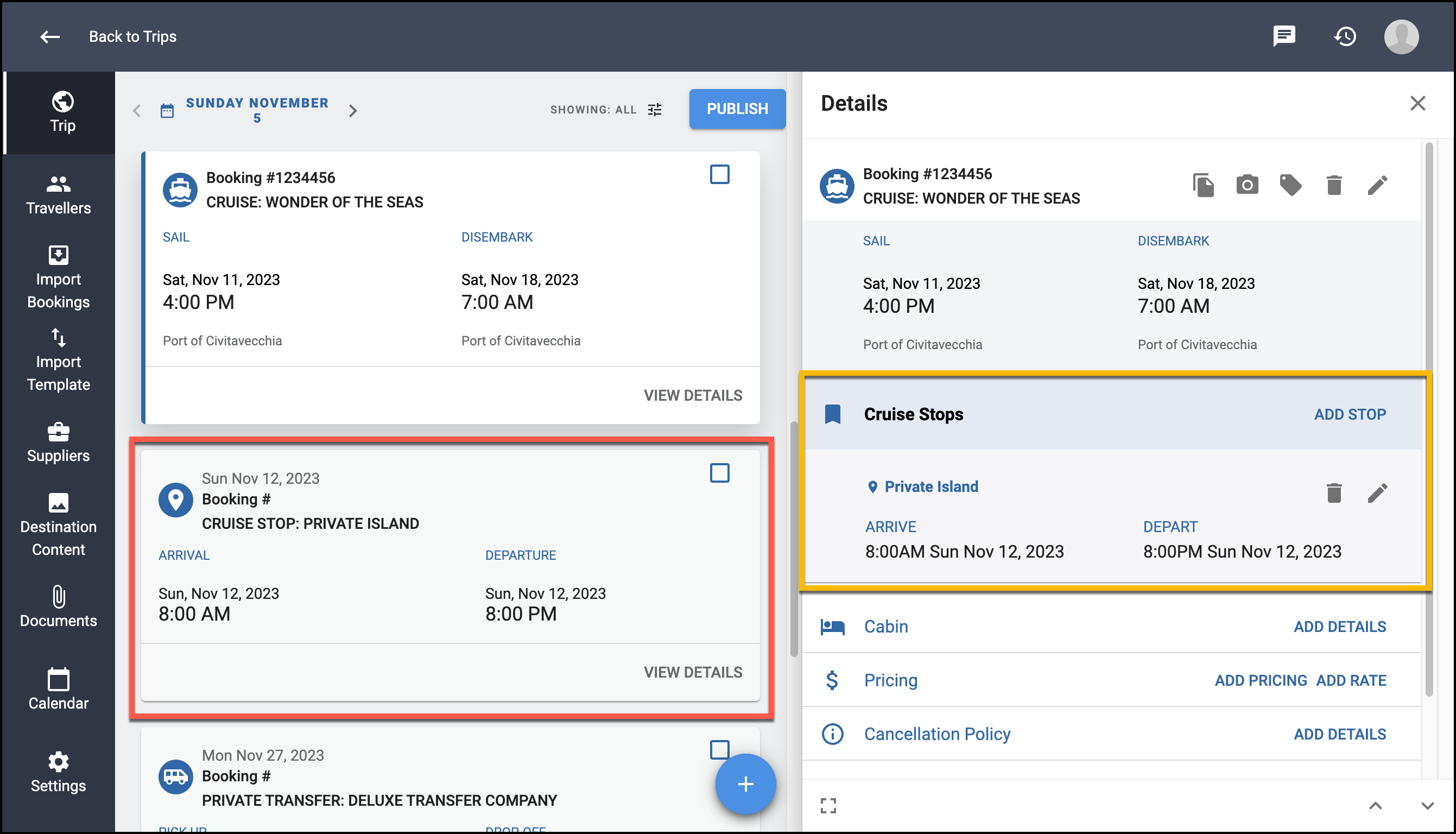Click Add Rate
Screen dimensions: 1456x834
[x=1351, y=680]
